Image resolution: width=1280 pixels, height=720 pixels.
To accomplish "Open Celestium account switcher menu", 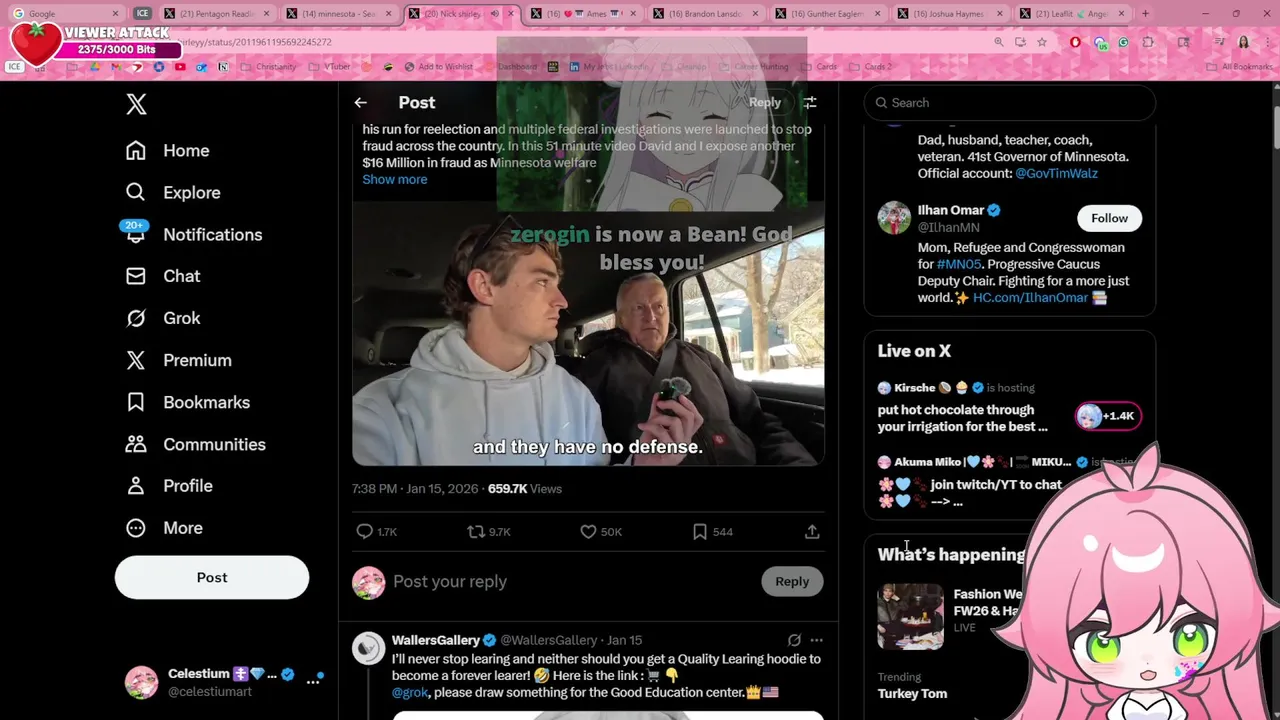I will coord(225,682).
